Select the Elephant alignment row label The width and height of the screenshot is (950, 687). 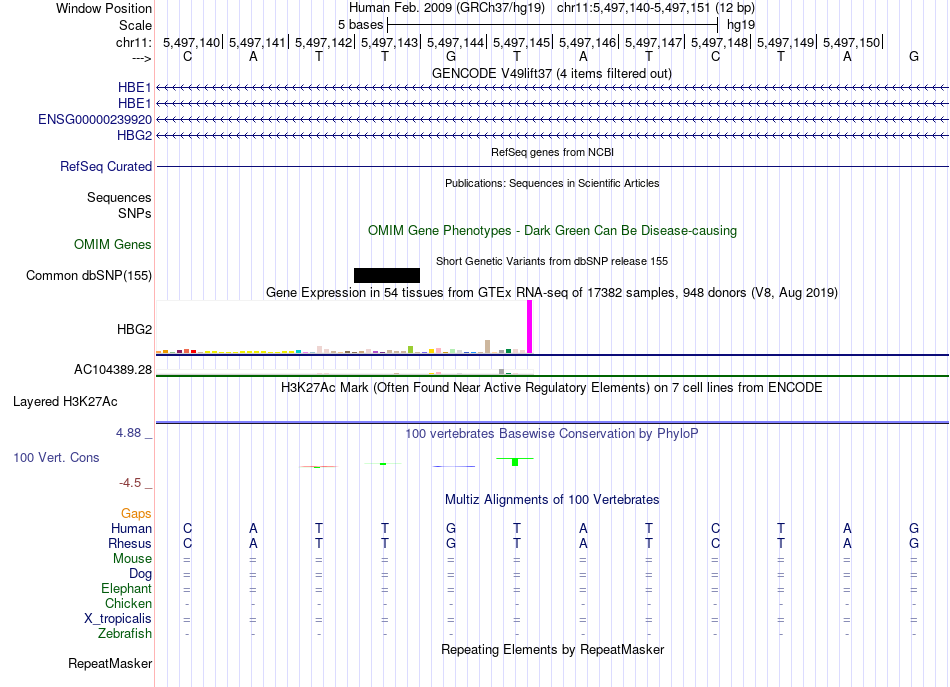(x=126, y=588)
